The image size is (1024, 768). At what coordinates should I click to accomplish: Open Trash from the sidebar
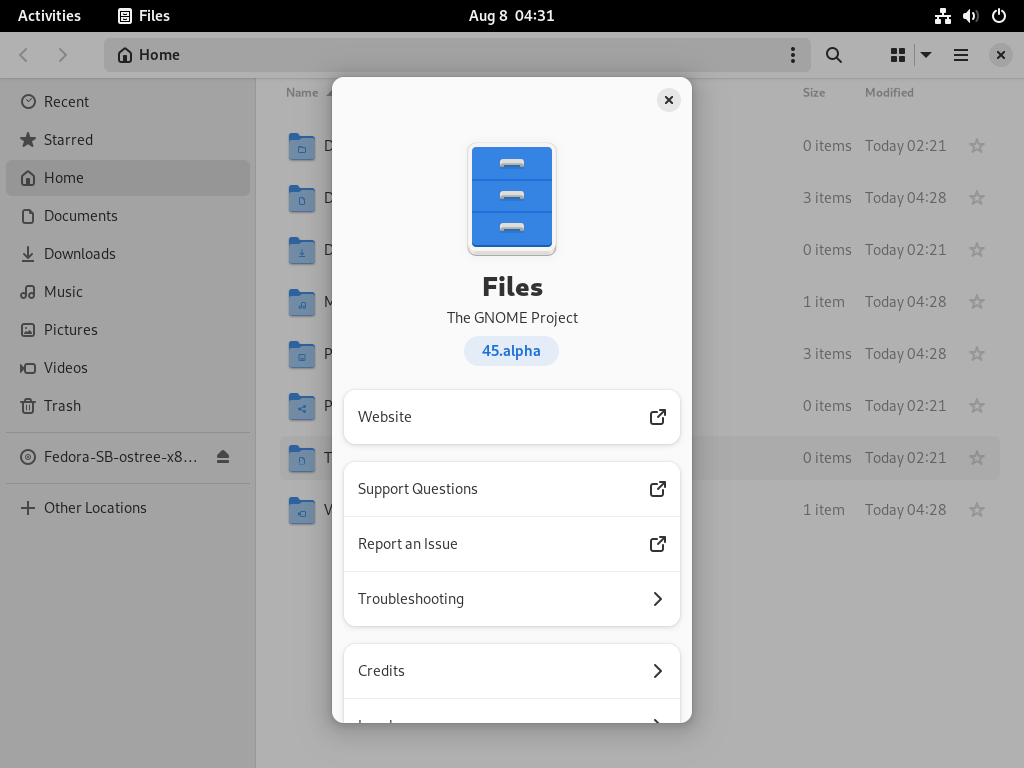click(x=128, y=406)
